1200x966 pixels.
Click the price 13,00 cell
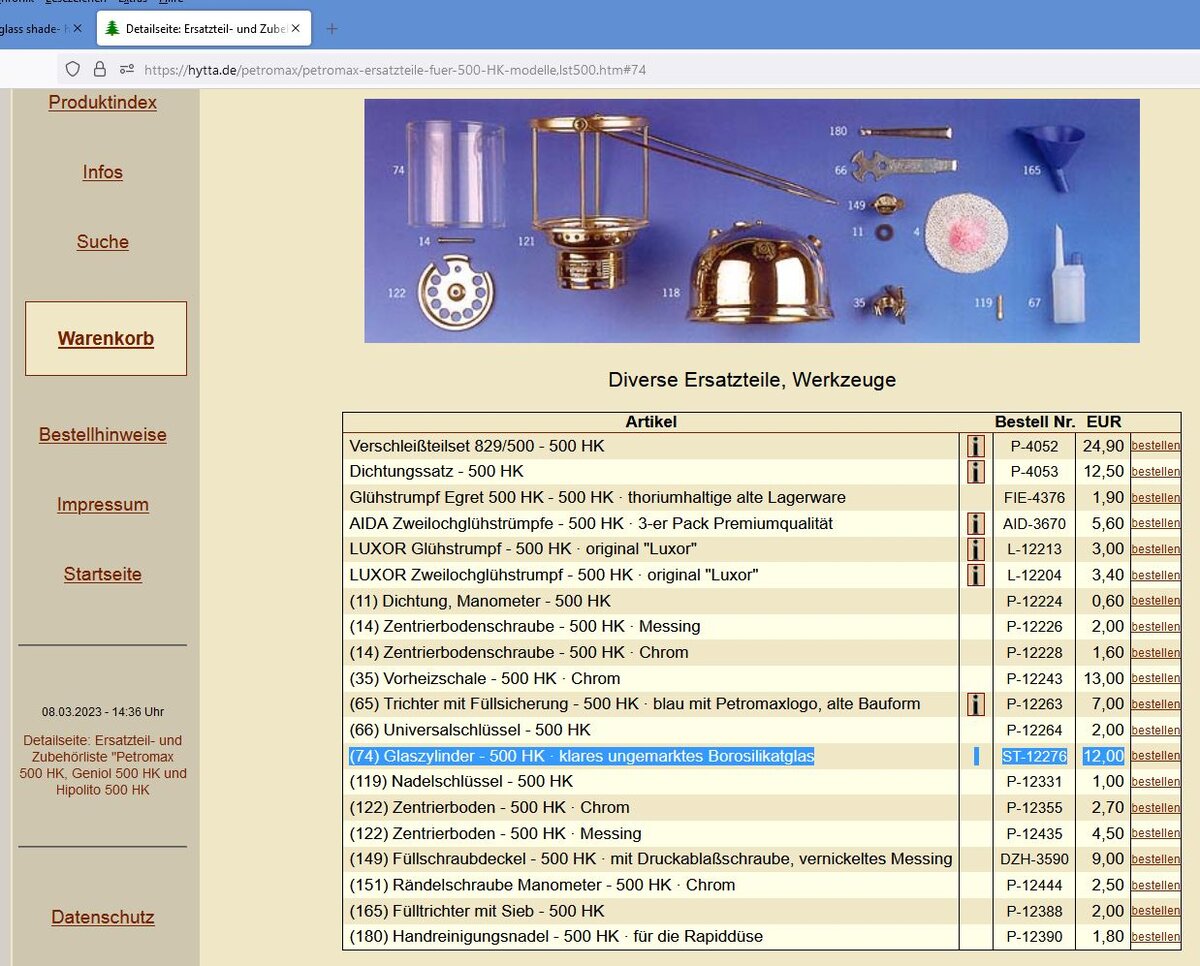(1103, 678)
